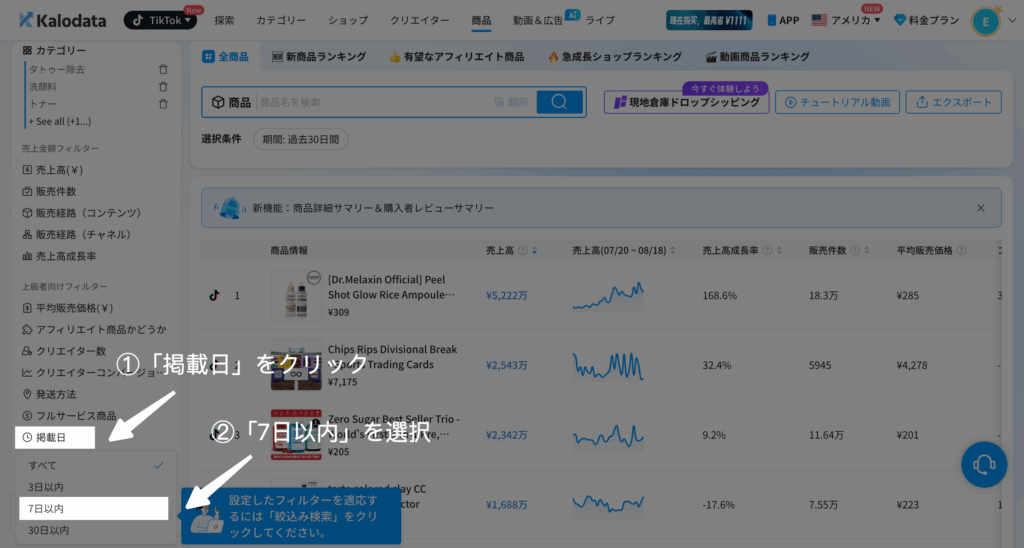Expand the arrow next to user avatar

(x=1012, y=20)
